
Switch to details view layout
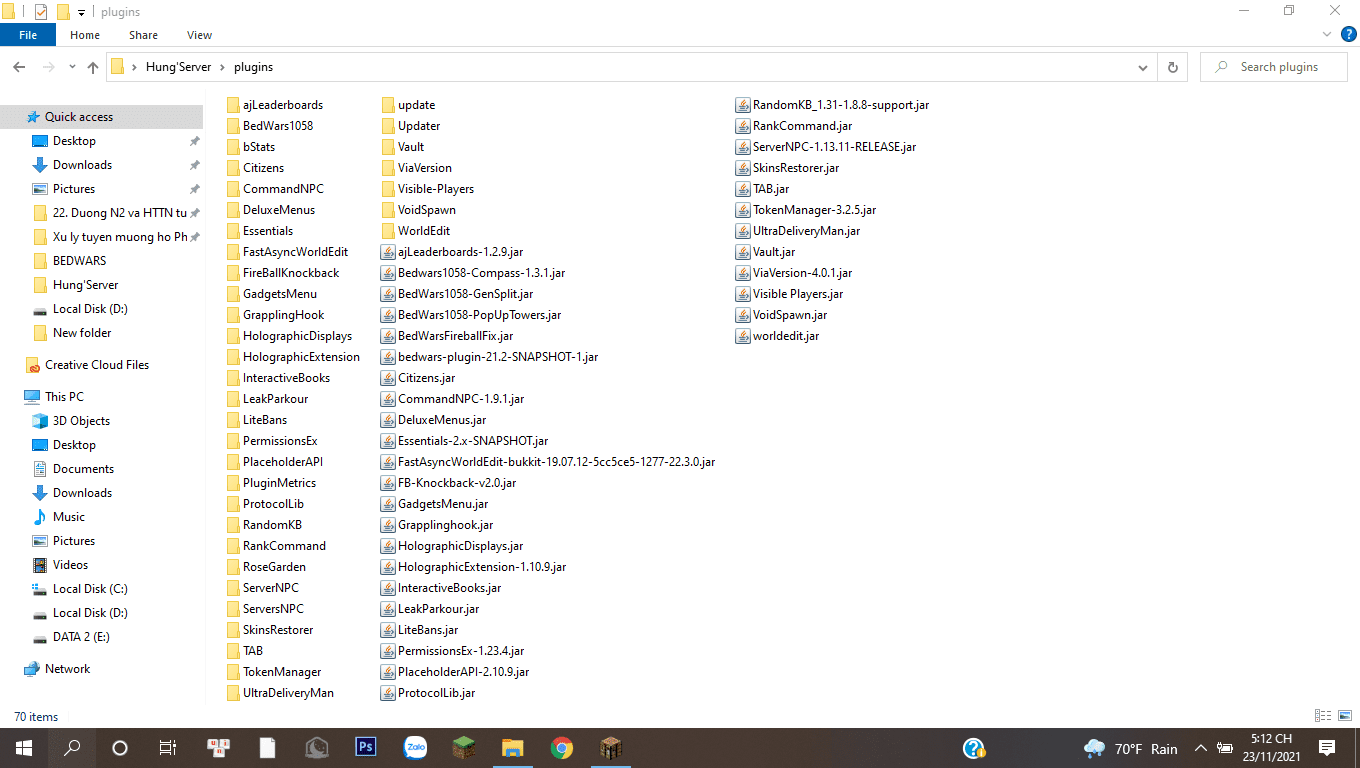tap(1323, 716)
